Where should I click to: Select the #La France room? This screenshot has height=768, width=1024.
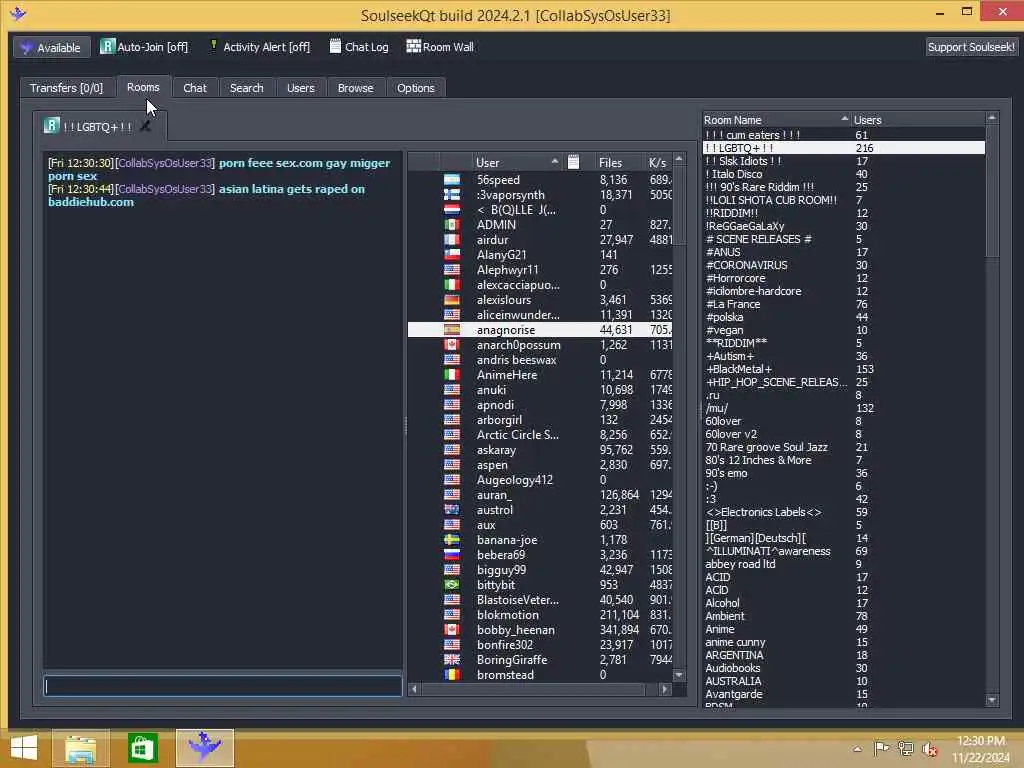pyautogui.click(x=844, y=304)
